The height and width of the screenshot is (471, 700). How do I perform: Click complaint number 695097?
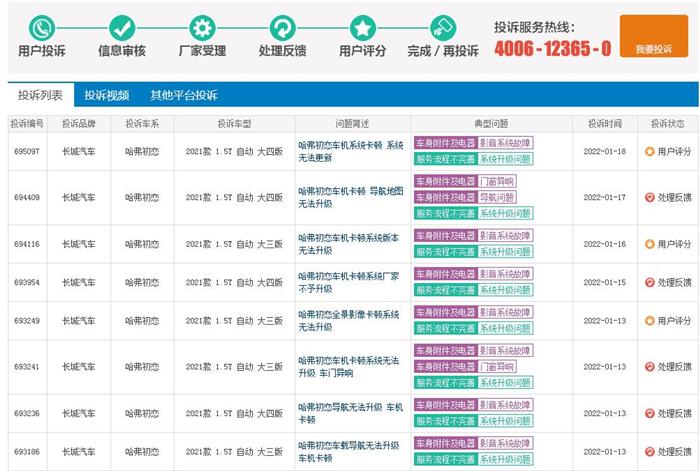pos(27,151)
